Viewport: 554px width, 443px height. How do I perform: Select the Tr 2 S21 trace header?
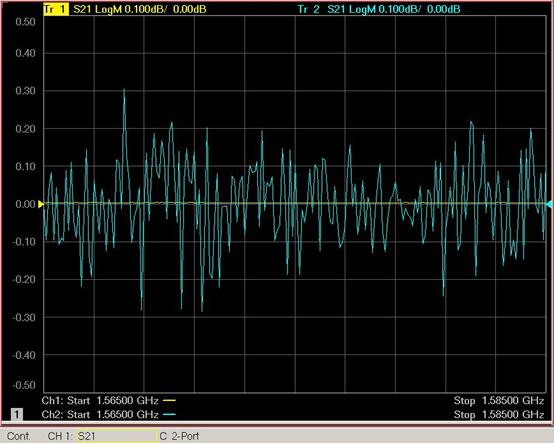(x=378, y=9)
